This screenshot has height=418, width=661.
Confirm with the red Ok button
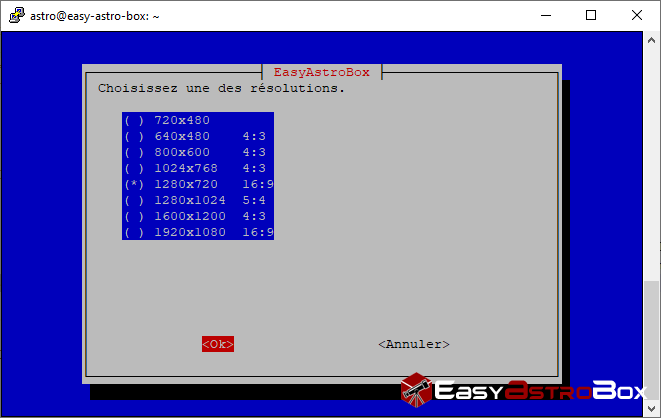point(218,344)
